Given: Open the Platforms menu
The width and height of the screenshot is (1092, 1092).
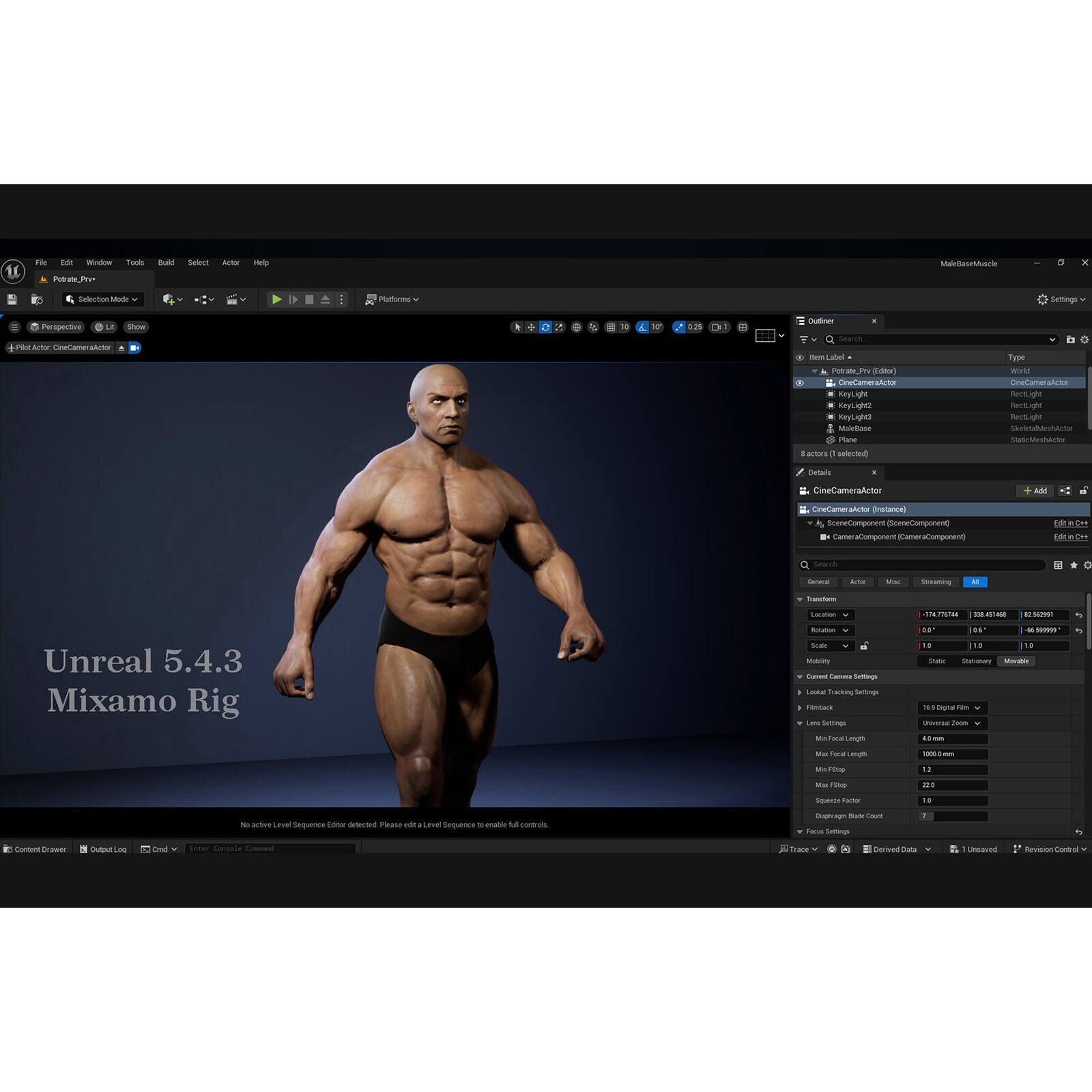Looking at the screenshot, I should click(392, 300).
